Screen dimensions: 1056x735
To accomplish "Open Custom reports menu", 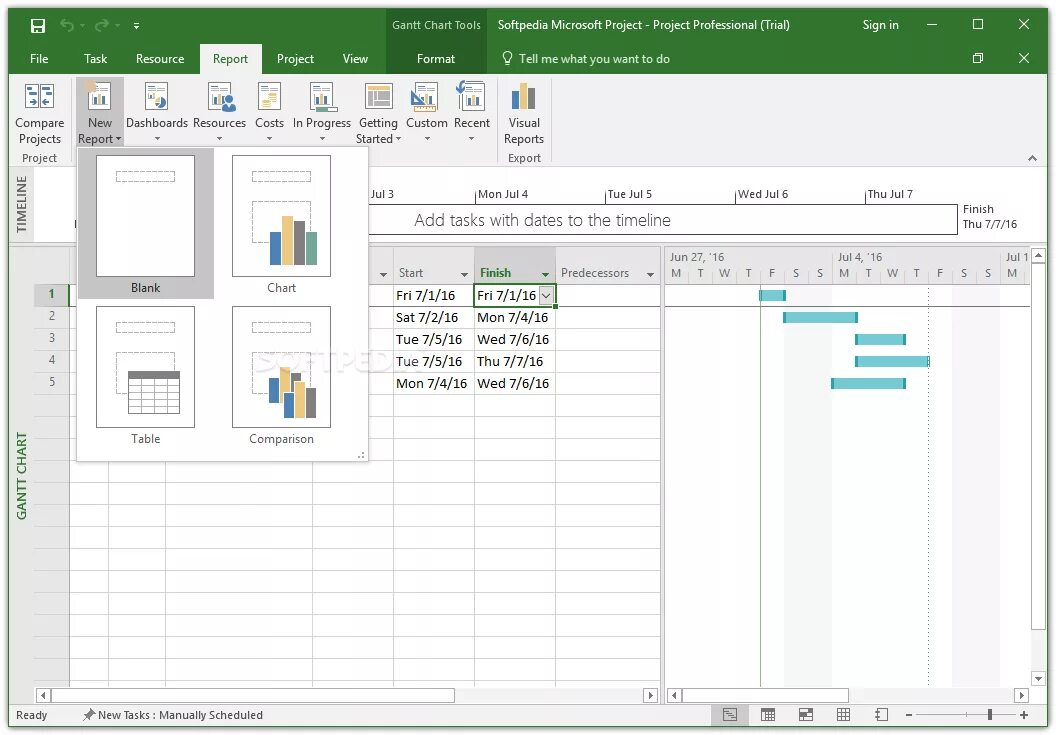I will (427, 113).
